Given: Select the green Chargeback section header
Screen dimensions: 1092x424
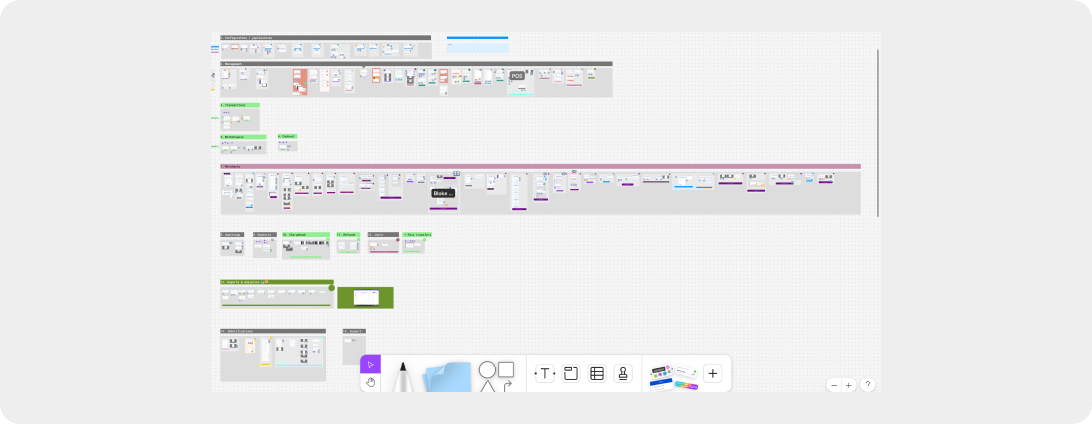Looking at the screenshot, I should coord(306,235).
